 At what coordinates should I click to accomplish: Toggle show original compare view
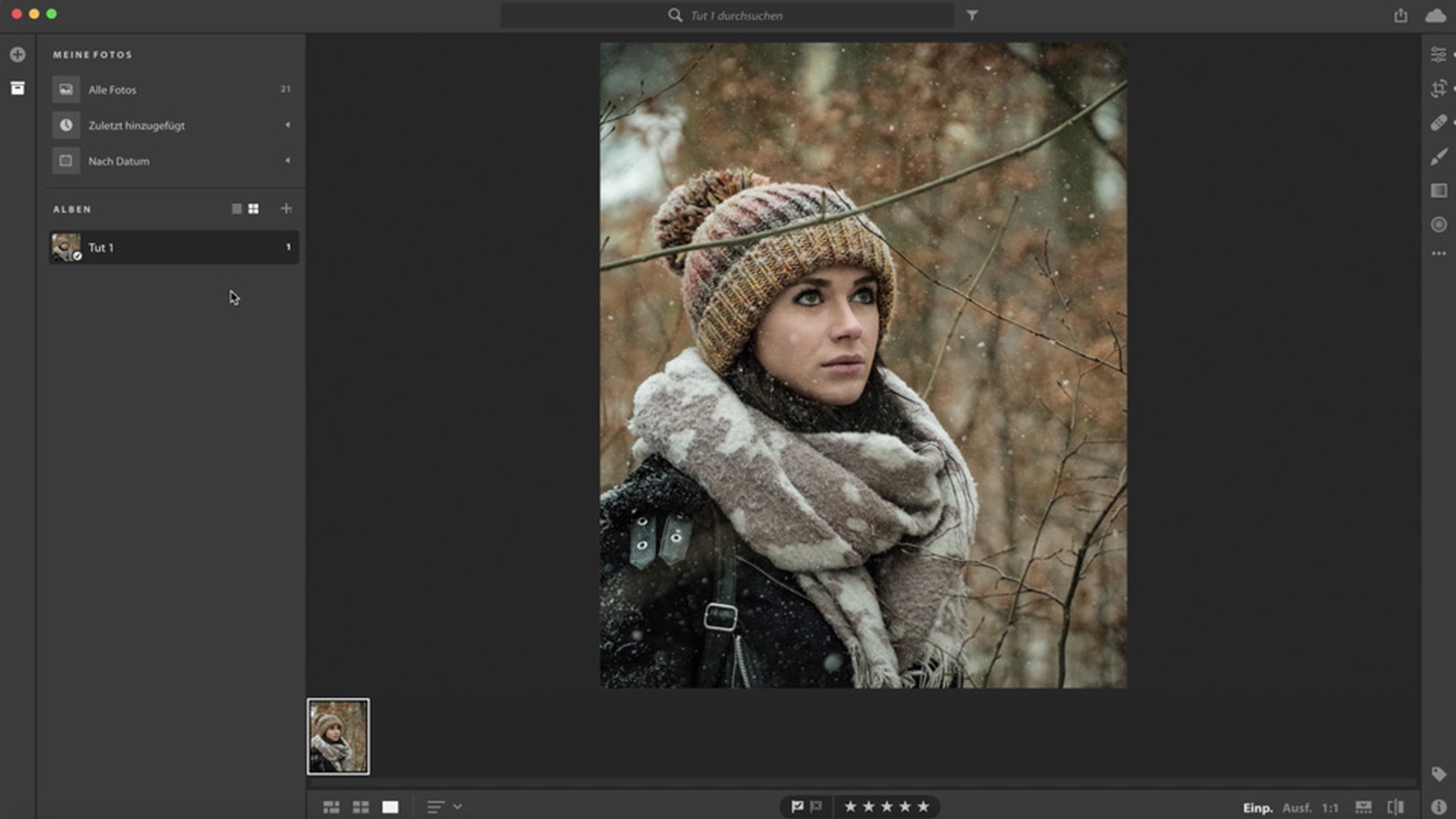pos(1395,807)
